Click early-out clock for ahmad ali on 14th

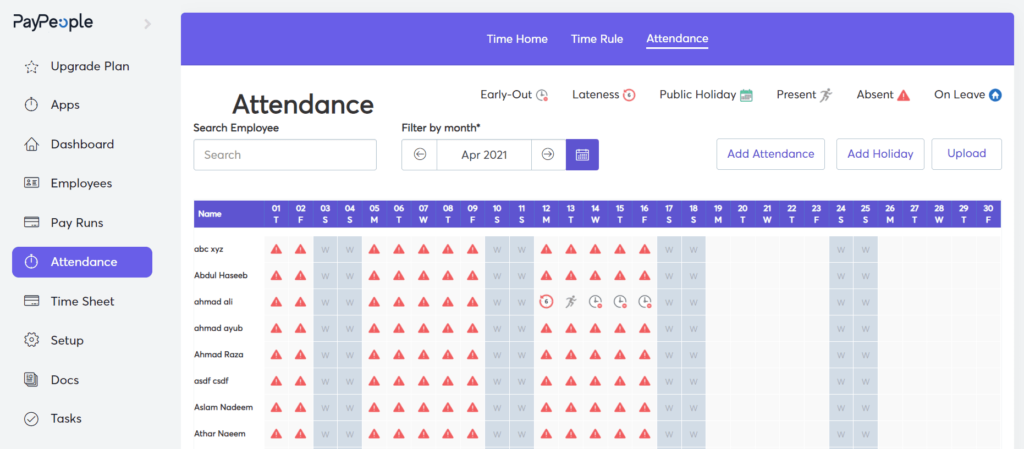pos(595,302)
